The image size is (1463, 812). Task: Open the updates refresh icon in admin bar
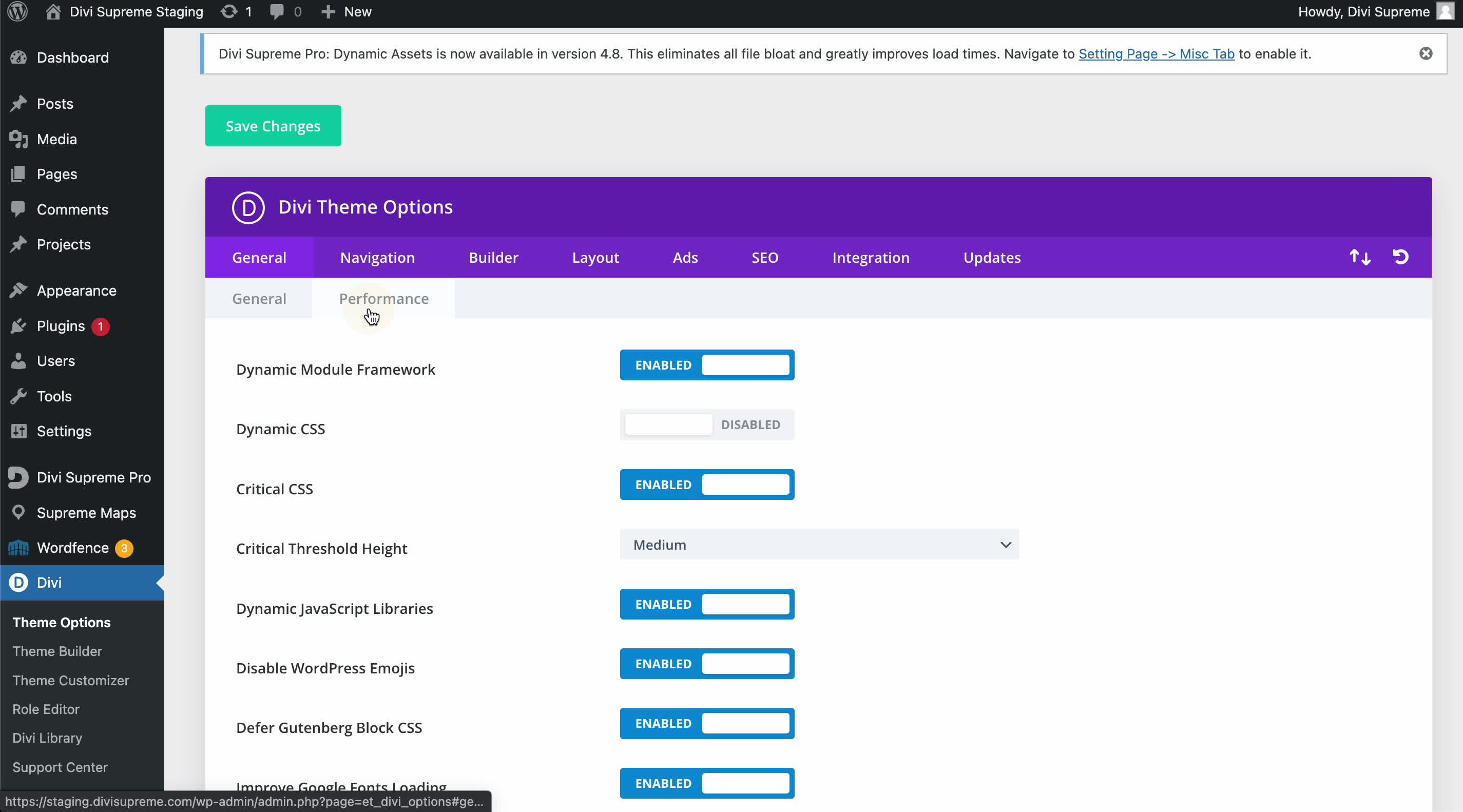point(229,12)
